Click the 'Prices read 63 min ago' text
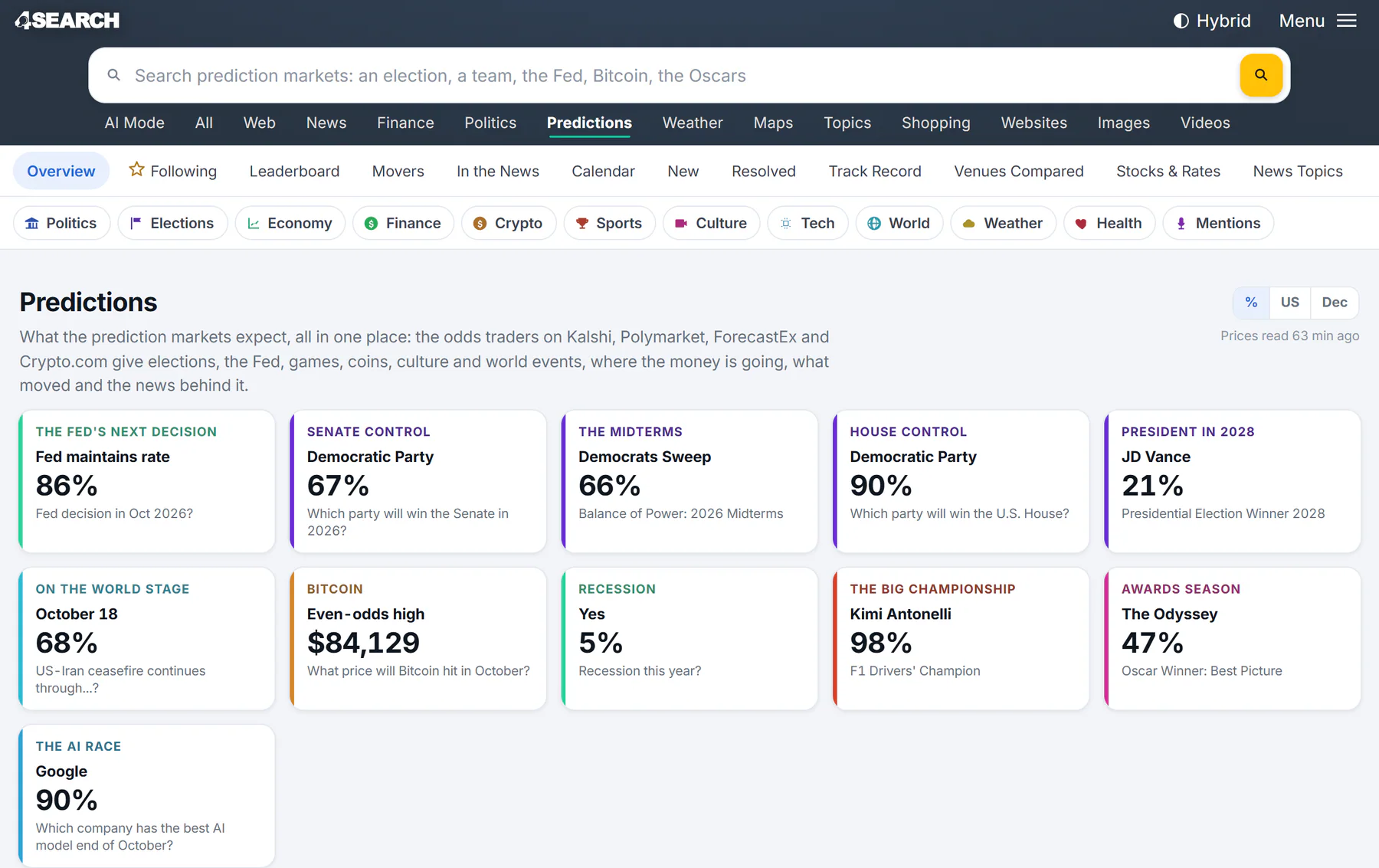 coord(1290,336)
